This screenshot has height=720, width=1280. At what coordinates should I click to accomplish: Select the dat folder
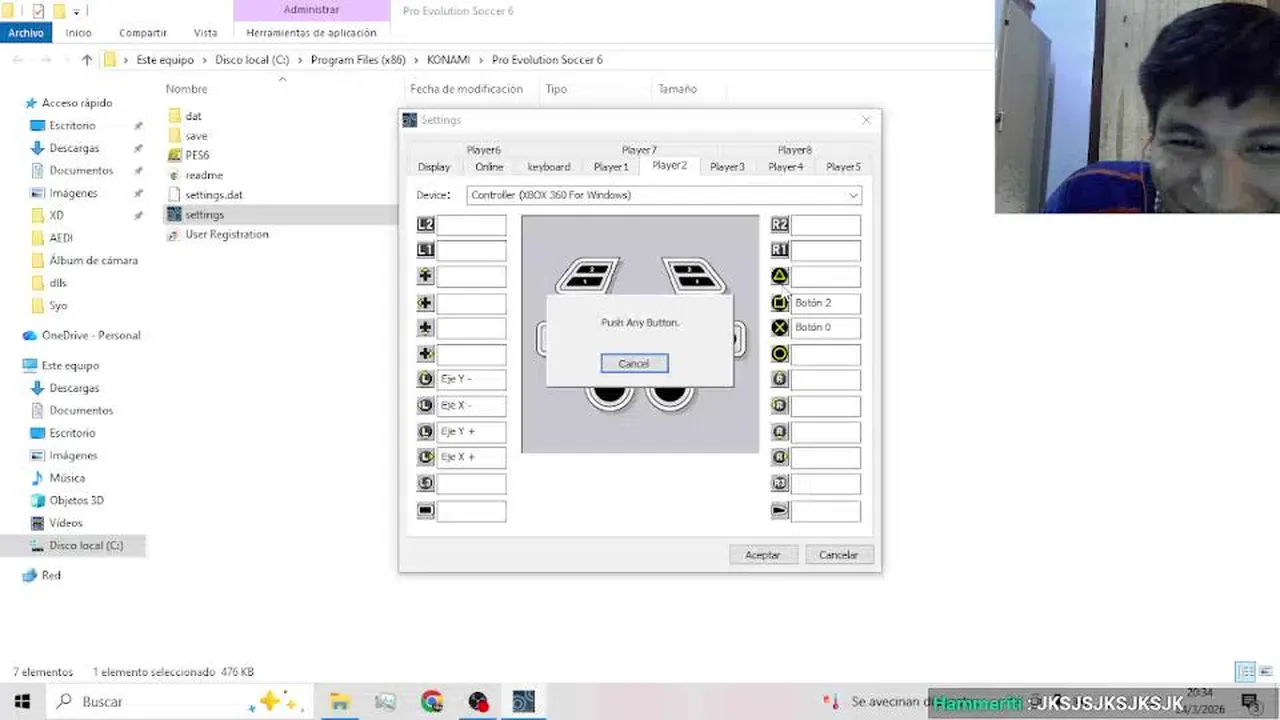pos(193,116)
